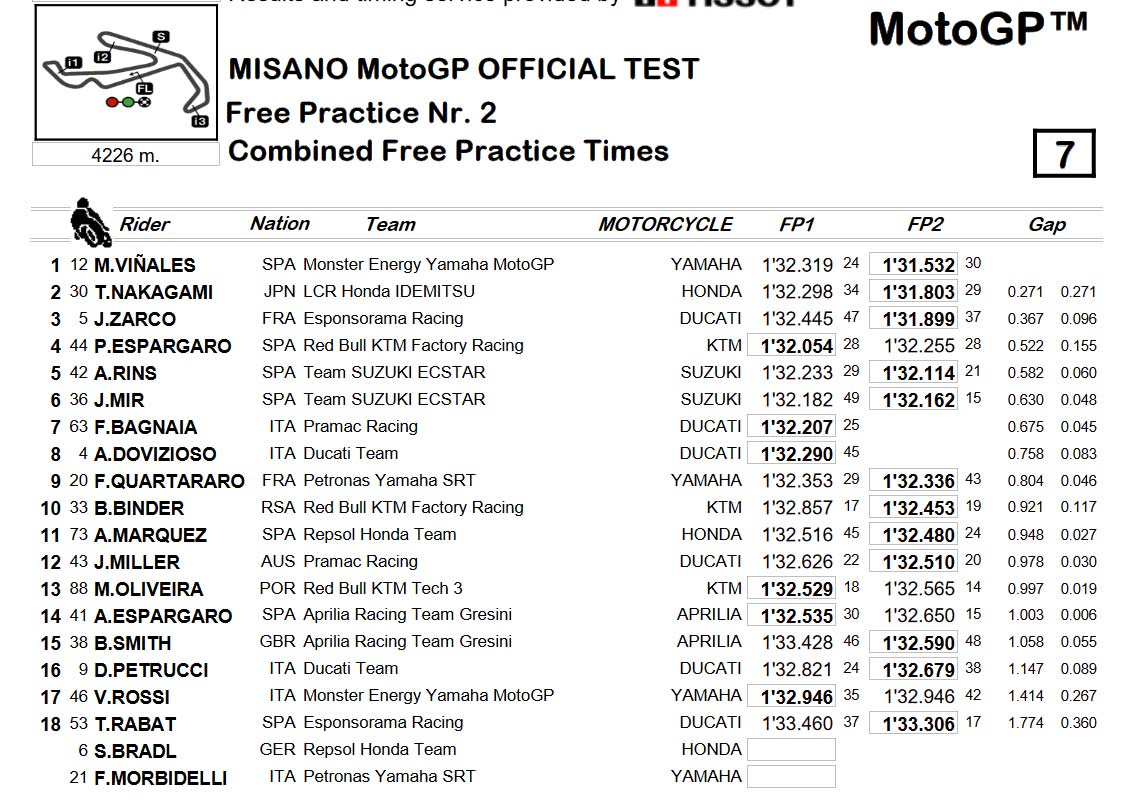Click the Misano track map thumbnail
The width and height of the screenshot is (1130, 812).
[126, 73]
